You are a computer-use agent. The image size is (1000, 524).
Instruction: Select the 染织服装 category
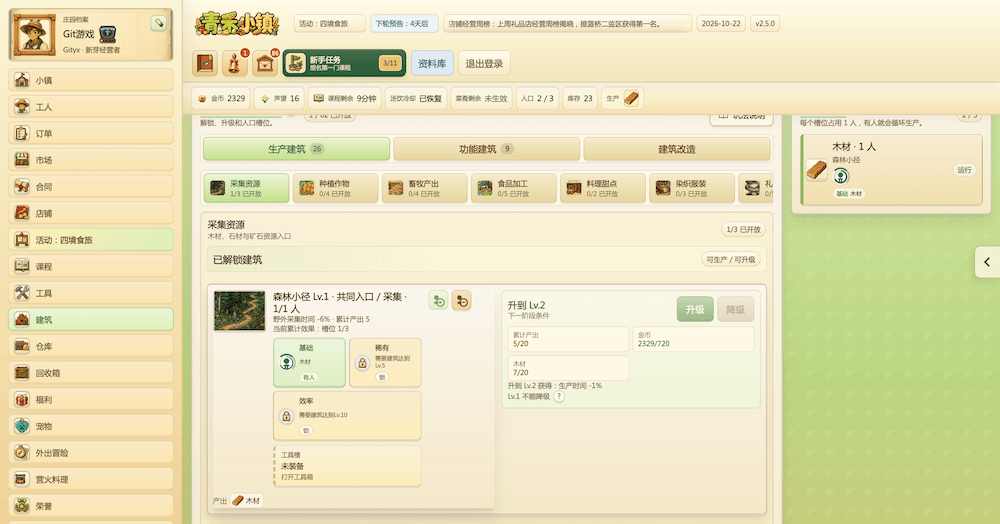[692, 188]
